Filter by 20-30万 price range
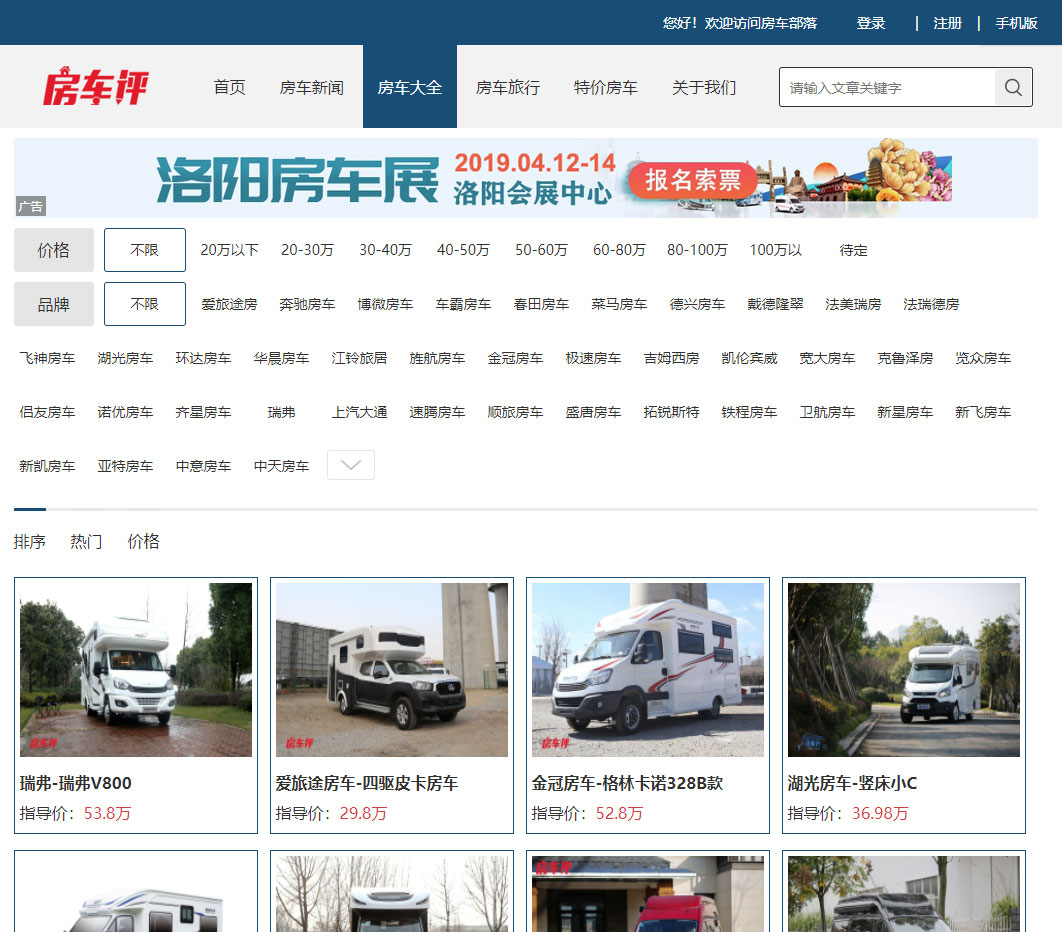The width and height of the screenshot is (1062, 932). [x=307, y=250]
